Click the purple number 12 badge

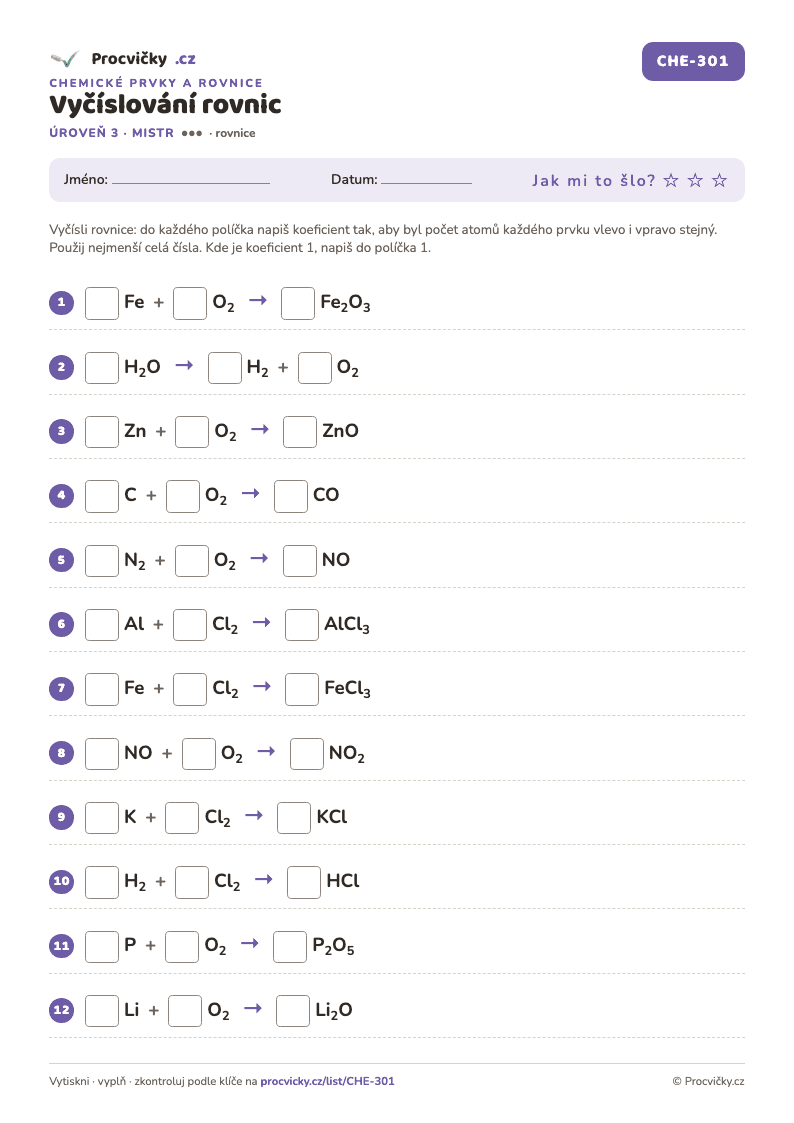point(62,1010)
